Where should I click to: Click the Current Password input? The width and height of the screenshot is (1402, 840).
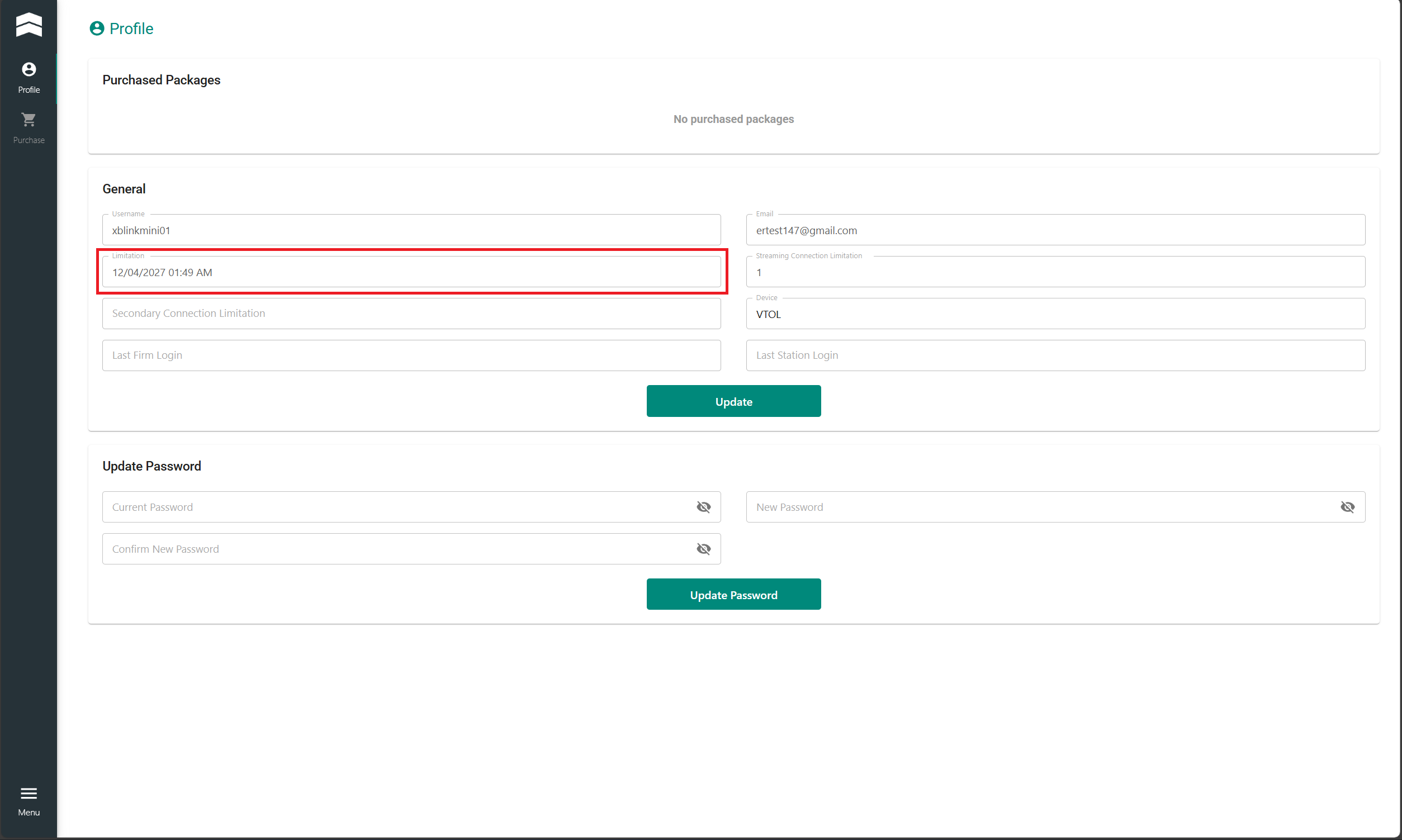point(396,507)
